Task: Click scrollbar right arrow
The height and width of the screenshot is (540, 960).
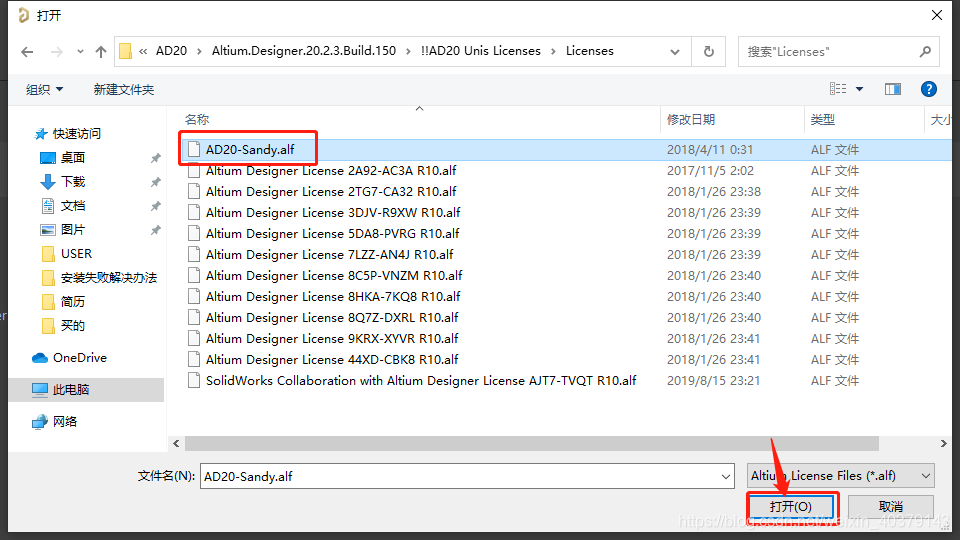Action: (x=943, y=443)
